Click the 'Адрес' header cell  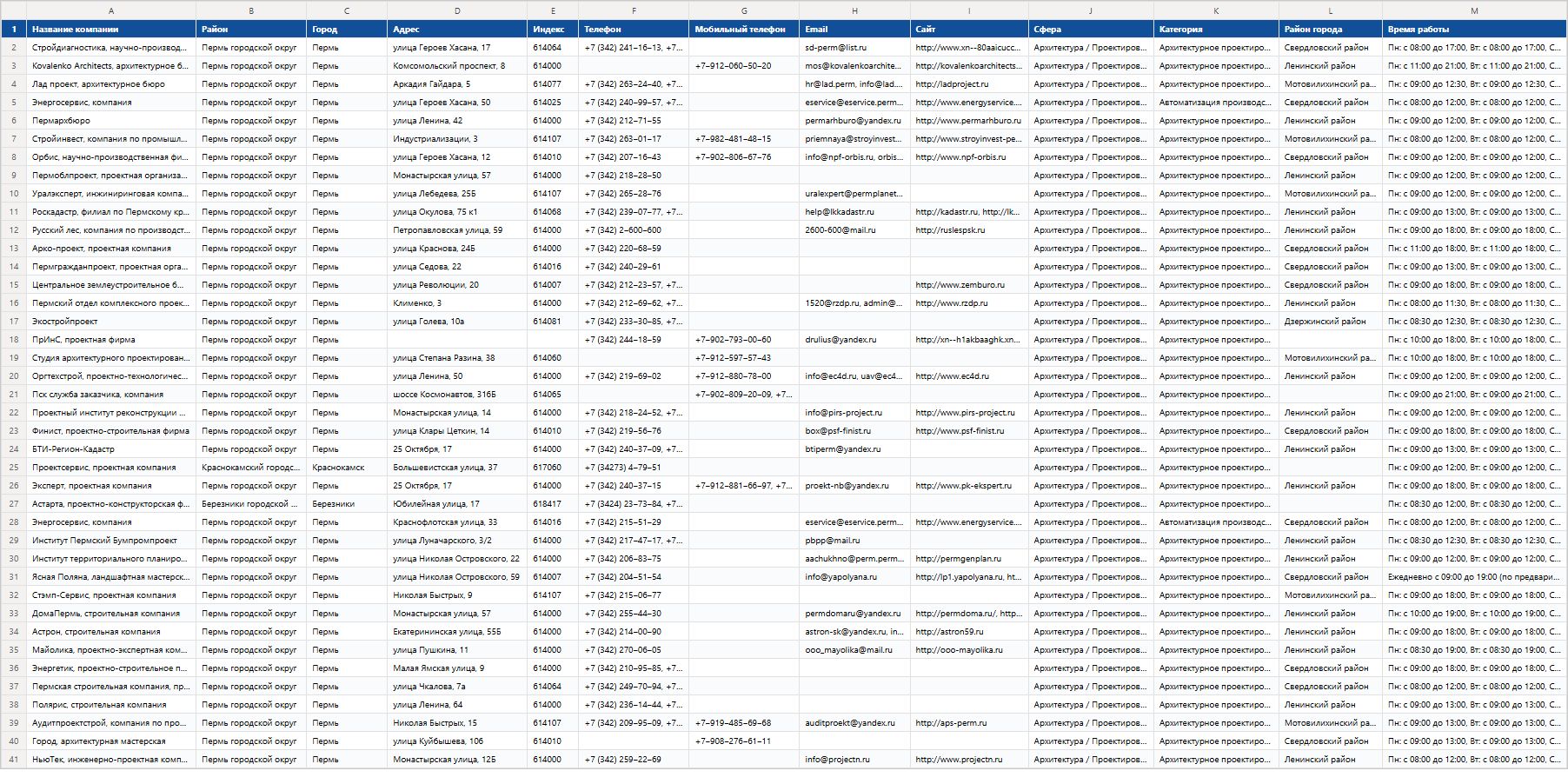pos(457,29)
